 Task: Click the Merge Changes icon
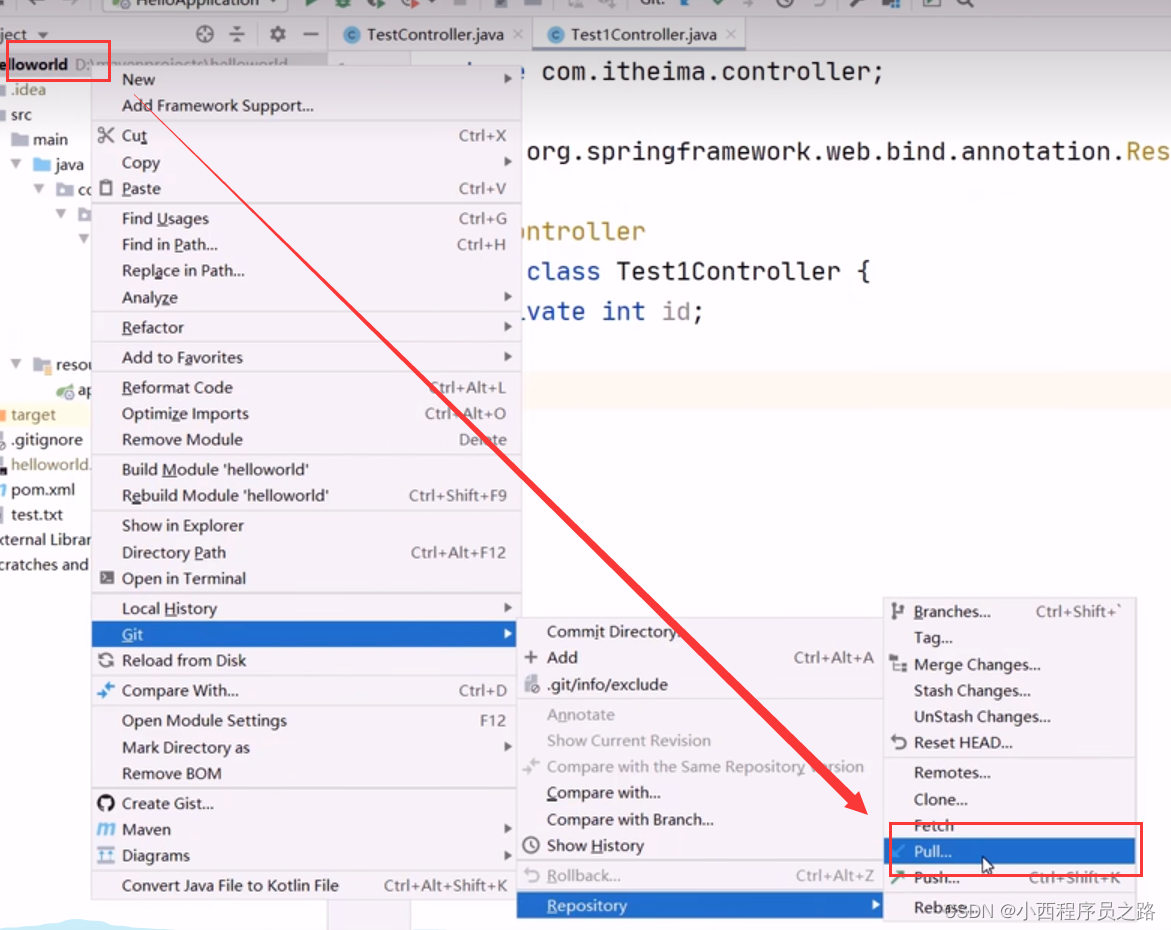click(898, 663)
